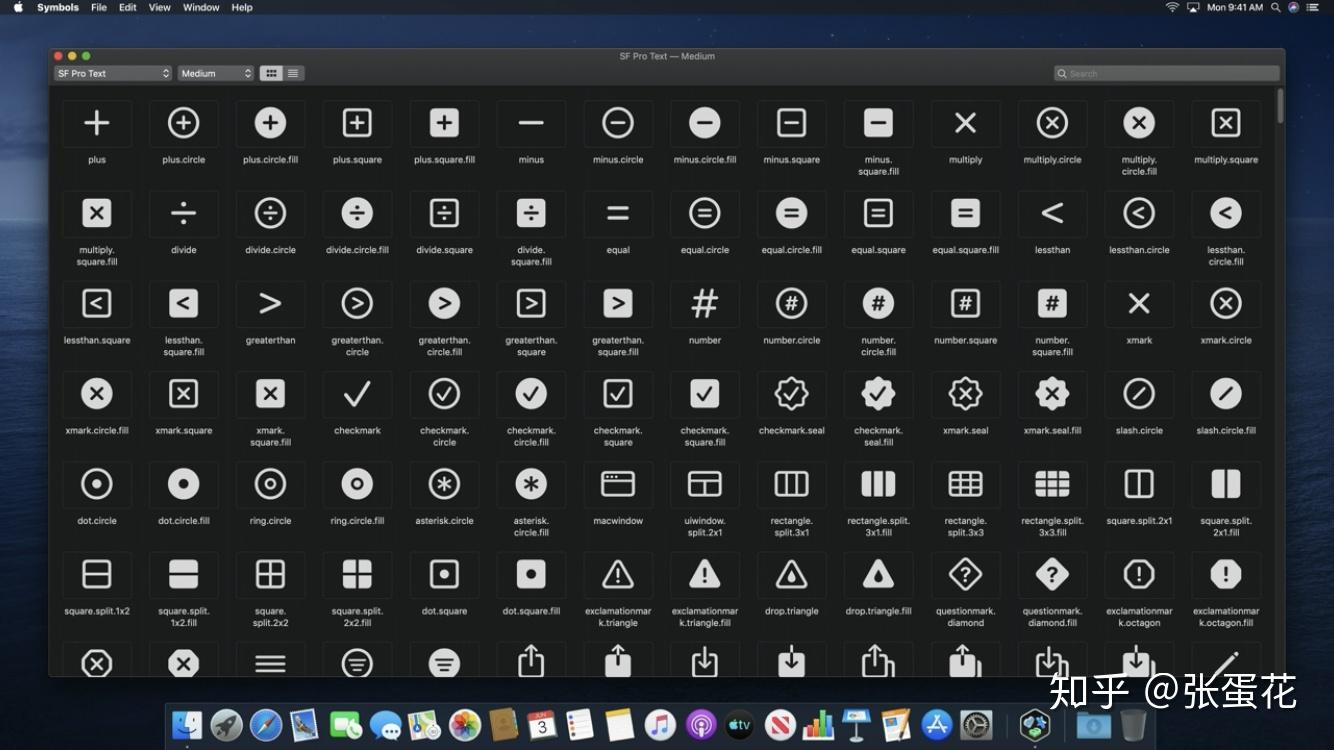The height and width of the screenshot is (750, 1334).
Task: Select the slash.circle symbol
Action: [x=1139, y=394]
